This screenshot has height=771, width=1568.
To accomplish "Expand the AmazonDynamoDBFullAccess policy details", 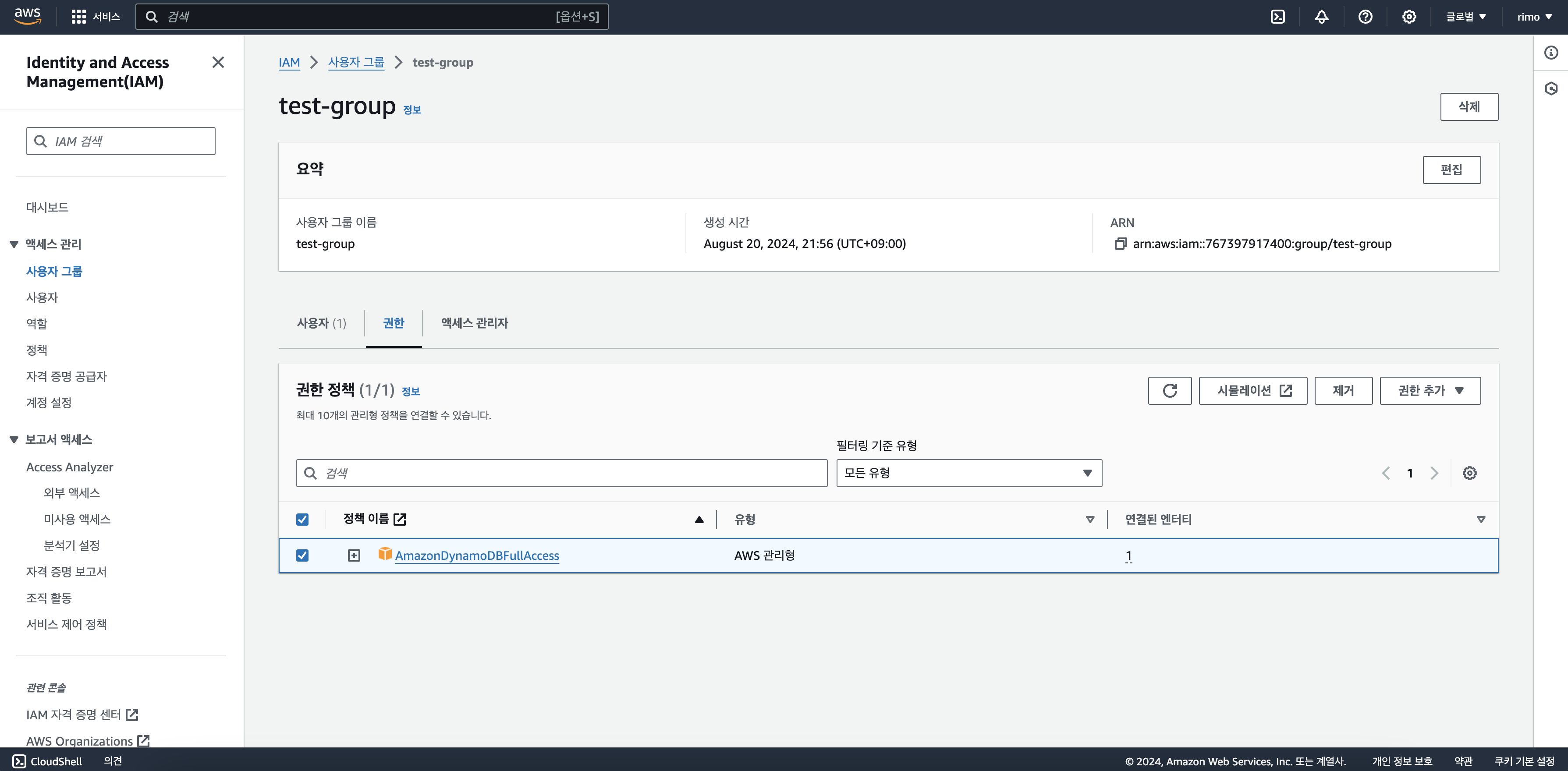I will pyautogui.click(x=354, y=555).
